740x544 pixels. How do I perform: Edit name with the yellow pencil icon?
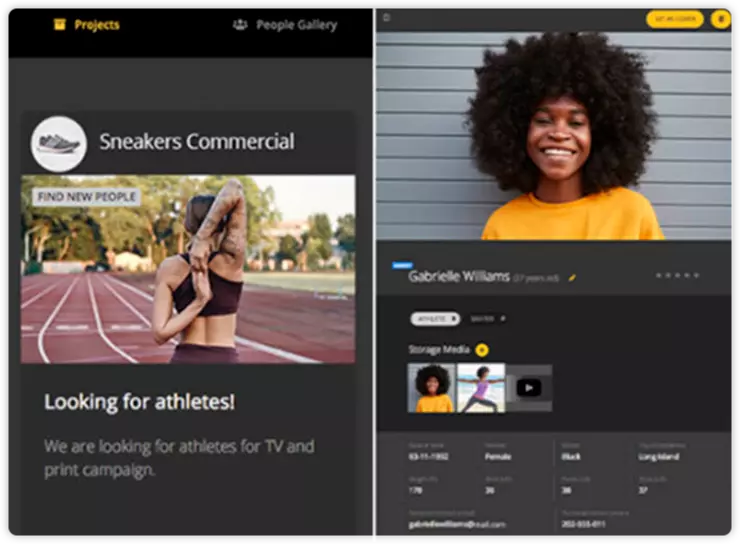click(572, 277)
